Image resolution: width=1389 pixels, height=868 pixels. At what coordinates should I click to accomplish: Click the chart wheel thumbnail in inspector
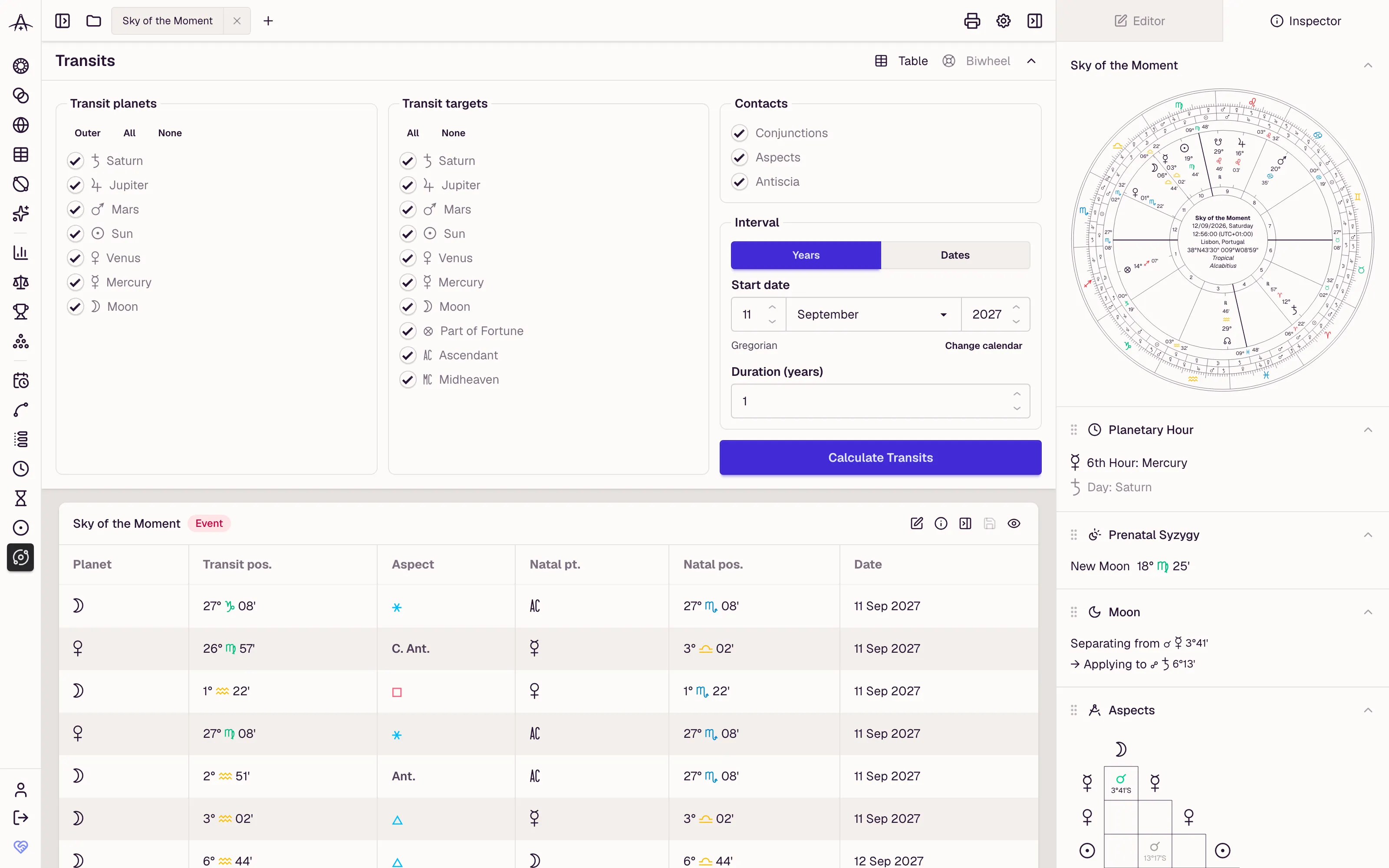coord(1223,240)
